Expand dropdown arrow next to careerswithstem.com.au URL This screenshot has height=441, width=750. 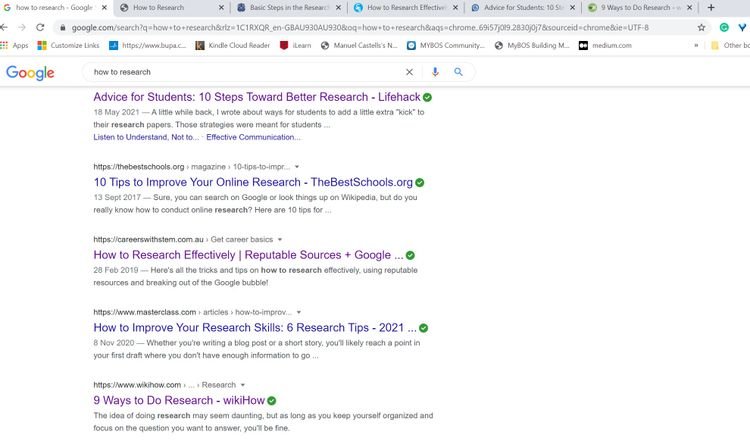click(x=281, y=240)
